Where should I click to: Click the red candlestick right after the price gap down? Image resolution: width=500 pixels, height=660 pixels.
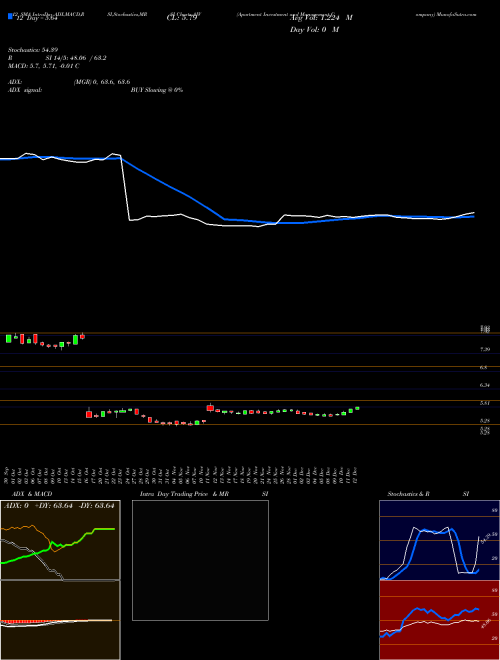(x=89, y=414)
